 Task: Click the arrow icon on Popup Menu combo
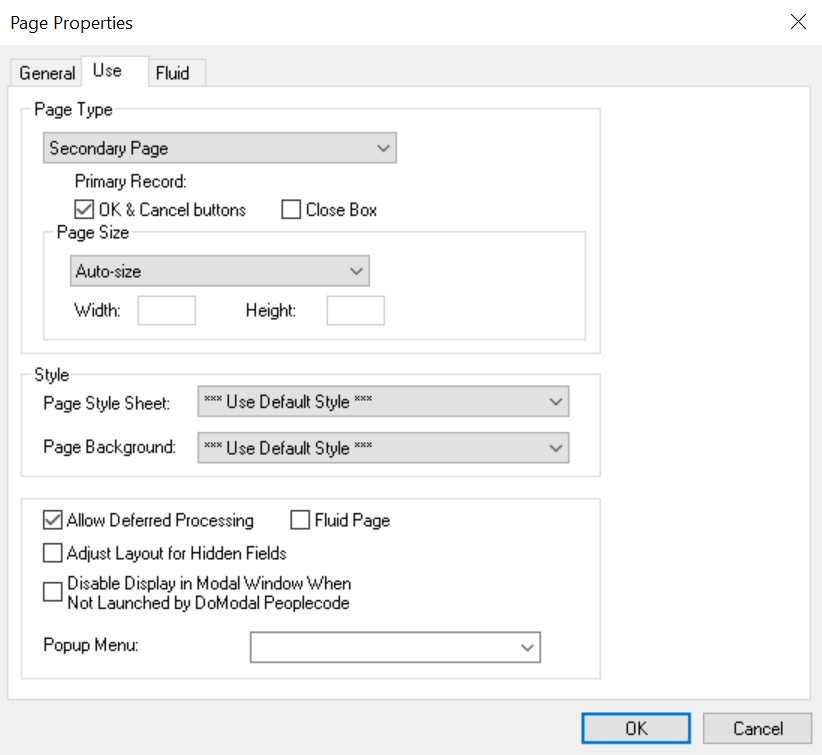(x=527, y=647)
